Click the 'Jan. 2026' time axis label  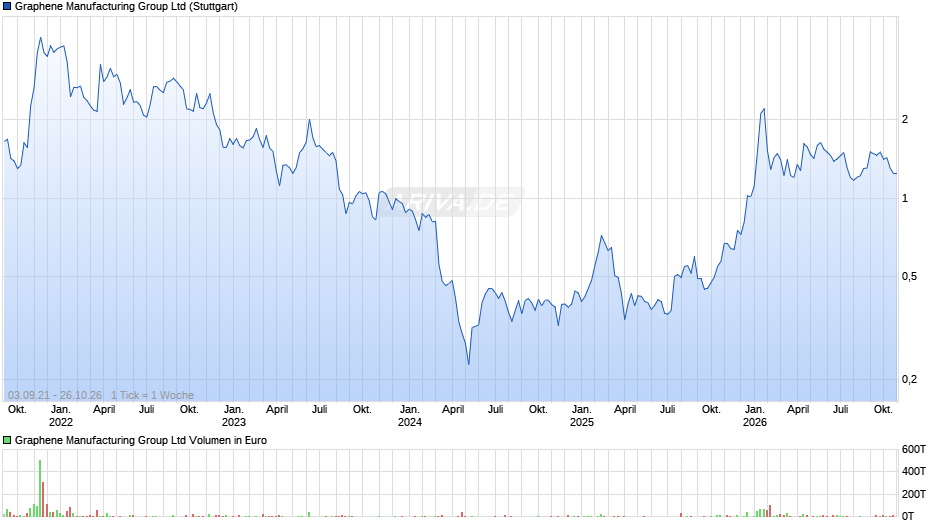point(754,416)
